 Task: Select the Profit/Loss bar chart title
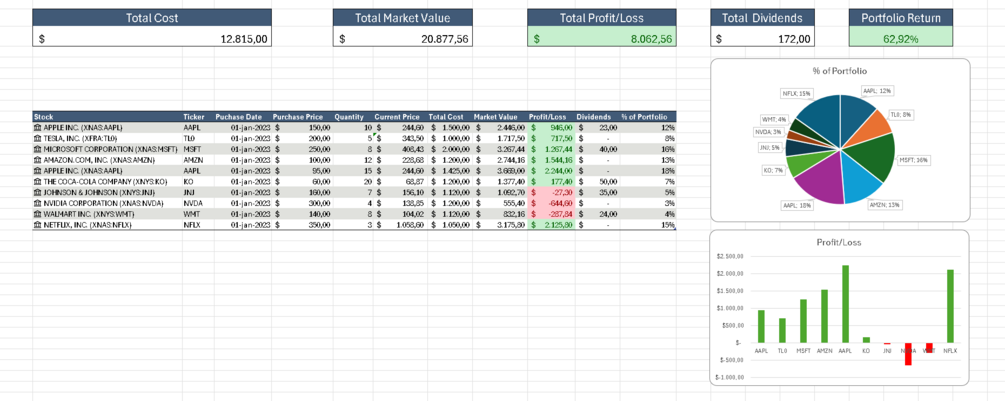(x=840, y=243)
